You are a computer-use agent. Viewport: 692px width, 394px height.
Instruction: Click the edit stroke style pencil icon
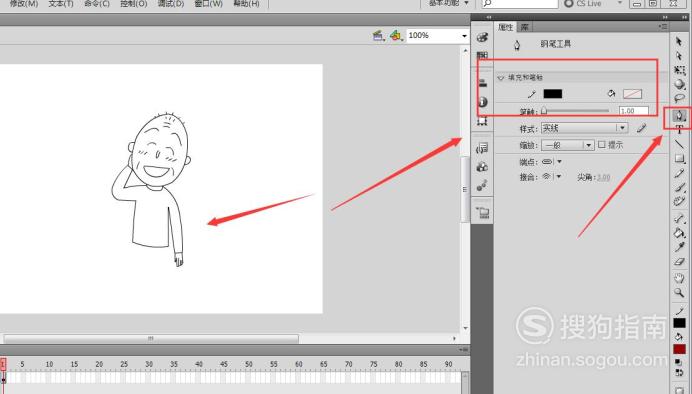641,128
